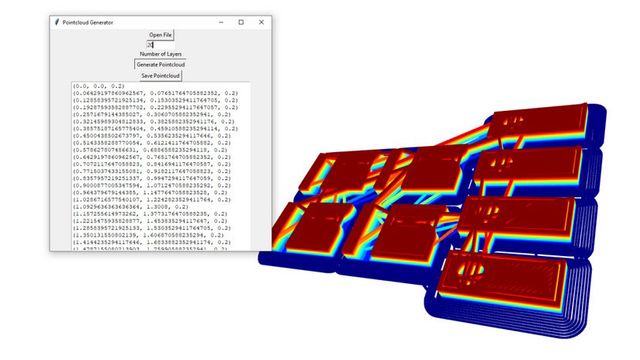Close the Pointcloud Generator window

click(261, 22)
